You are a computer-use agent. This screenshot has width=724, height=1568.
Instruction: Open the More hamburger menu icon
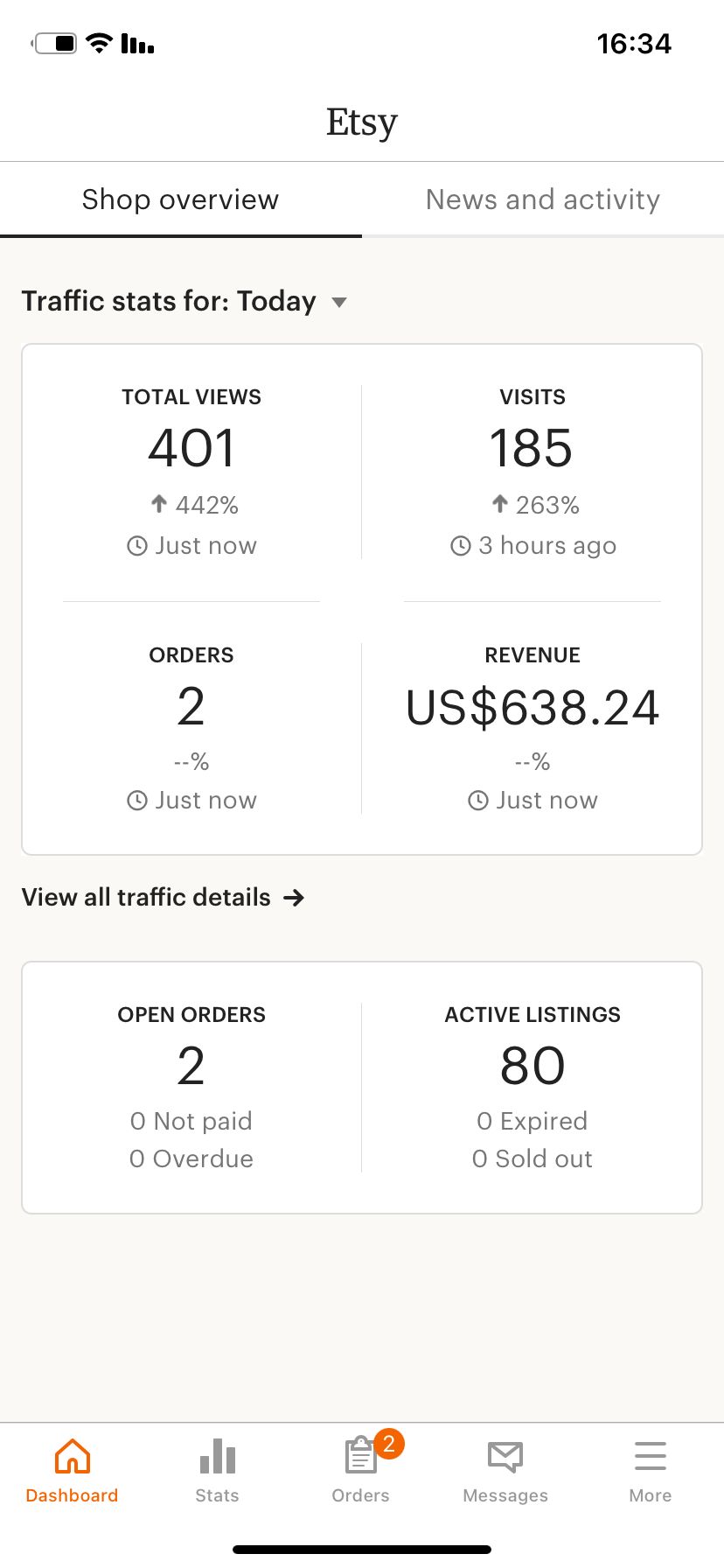click(x=651, y=1458)
